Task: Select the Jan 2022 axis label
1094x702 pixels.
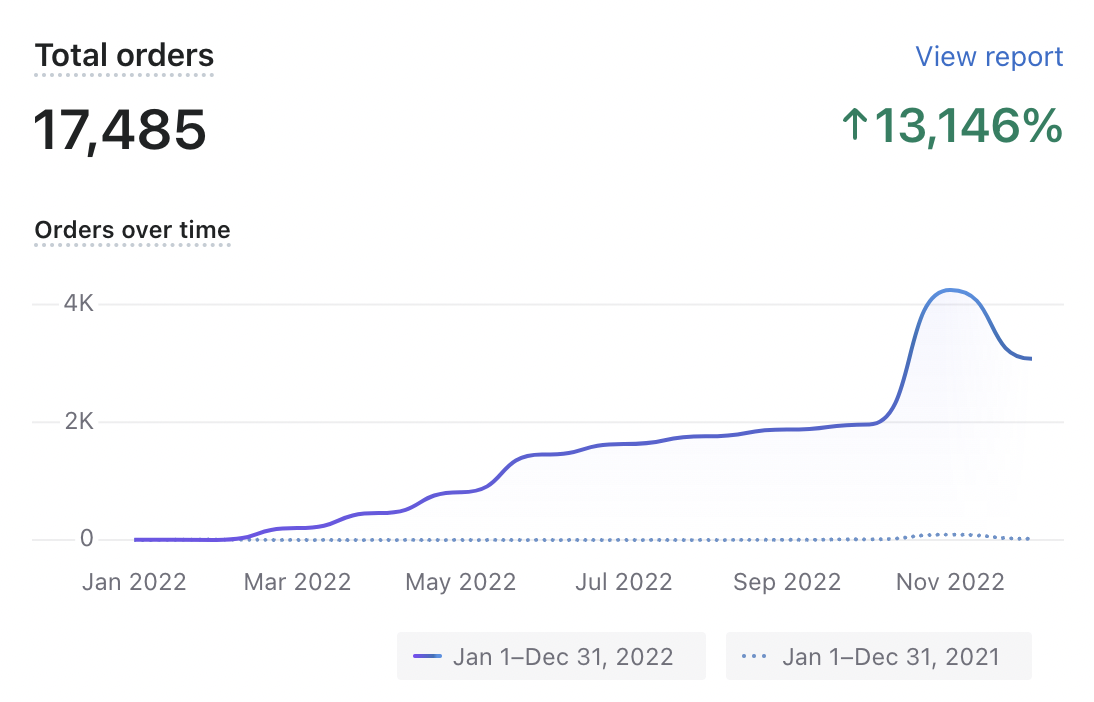Action: tap(134, 582)
